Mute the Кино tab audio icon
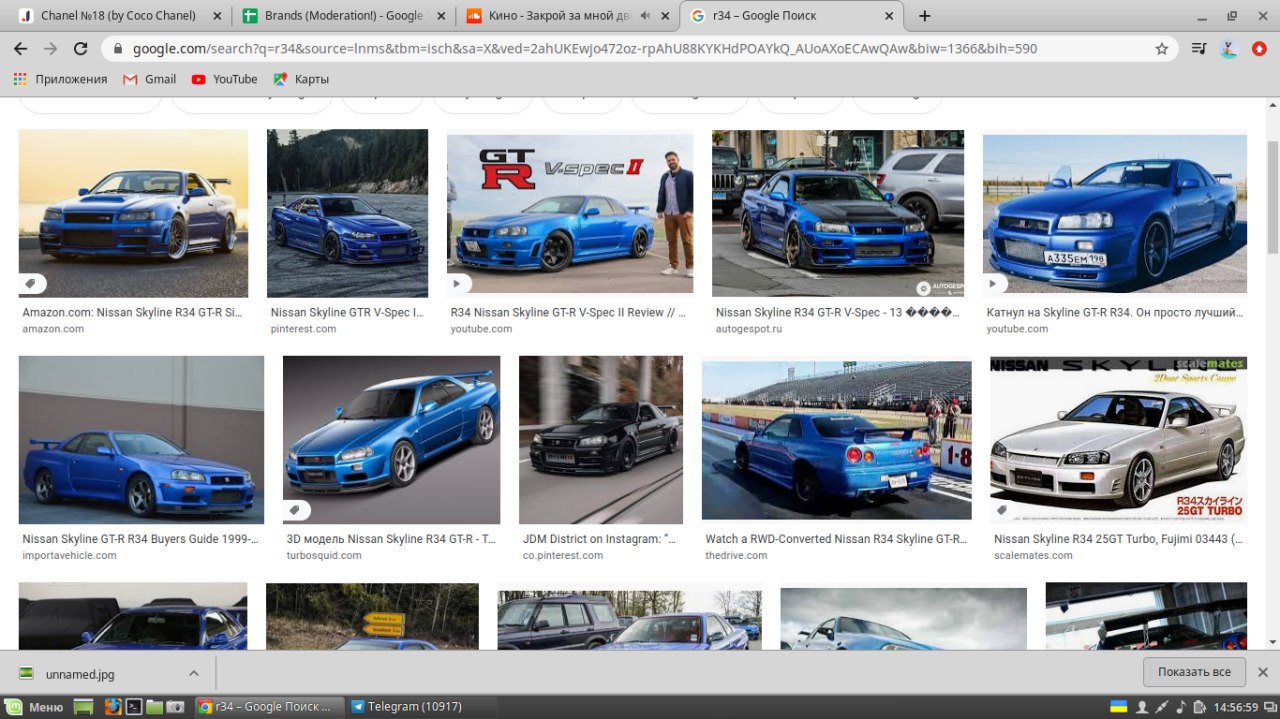Screen dimensions: 1280x719 pos(645,16)
